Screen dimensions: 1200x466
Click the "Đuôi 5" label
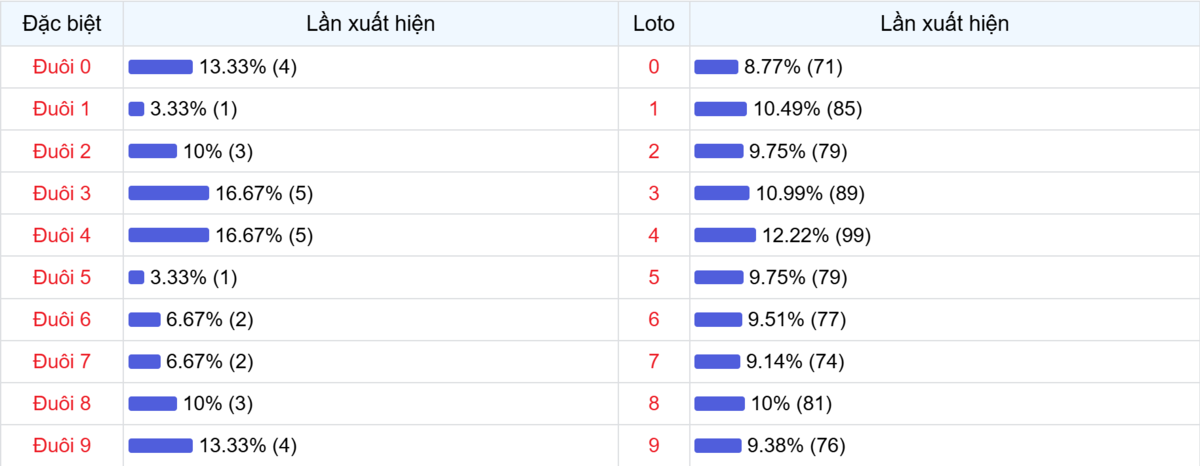(62, 277)
